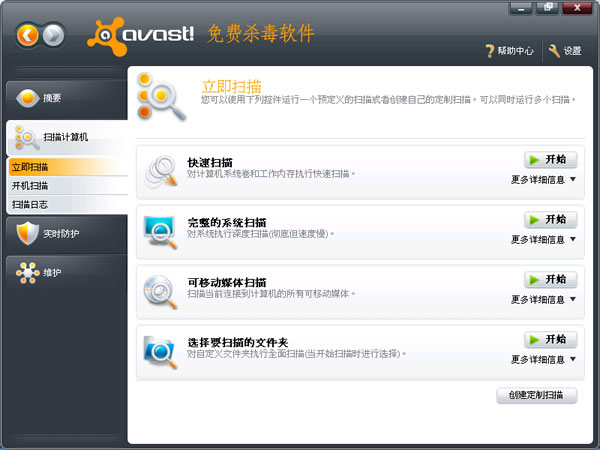Click the grey forward arrow button
The width and height of the screenshot is (600, 450).
54,36
